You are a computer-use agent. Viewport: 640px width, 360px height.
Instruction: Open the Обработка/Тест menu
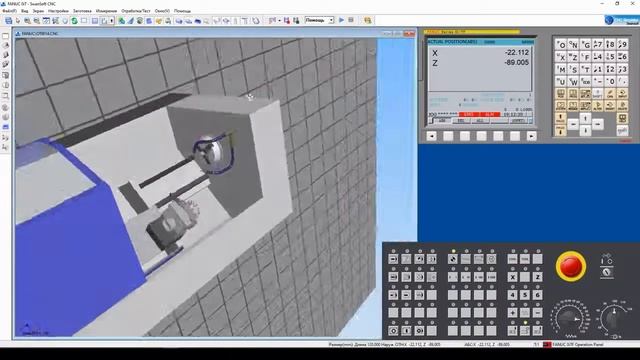pos(136,11)
